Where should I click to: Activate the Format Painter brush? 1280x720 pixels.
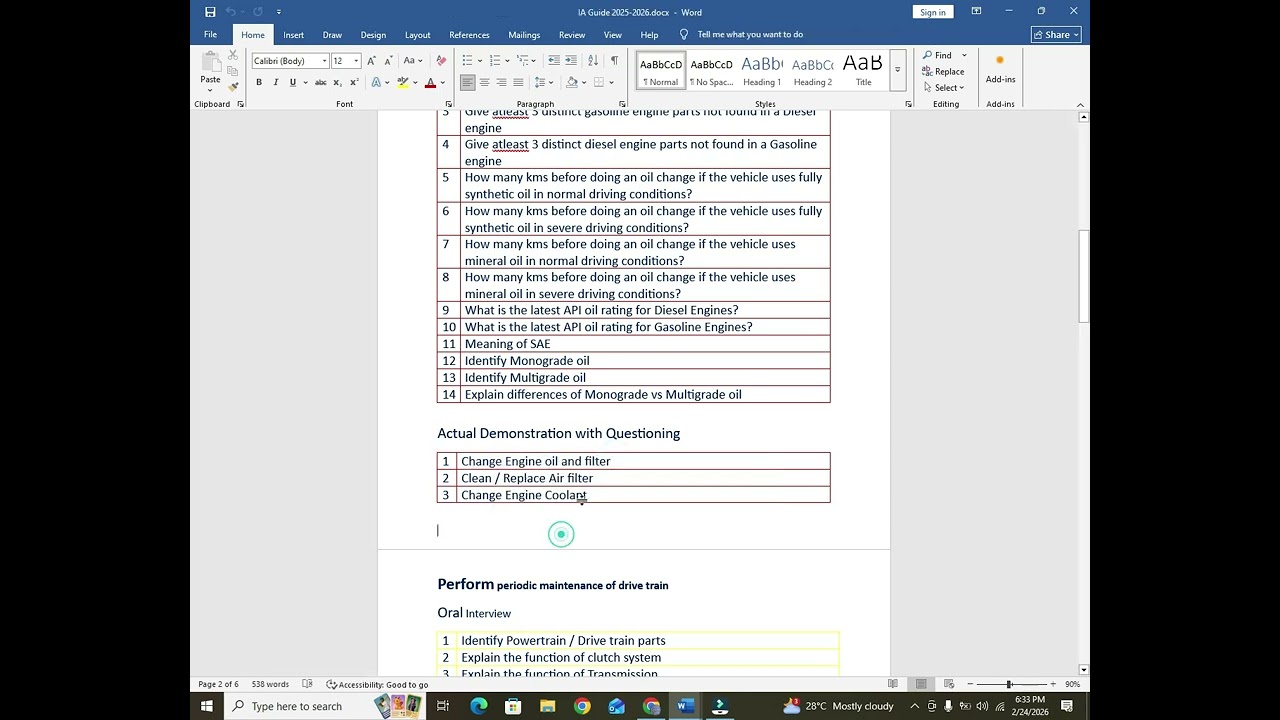click(233, 87)
